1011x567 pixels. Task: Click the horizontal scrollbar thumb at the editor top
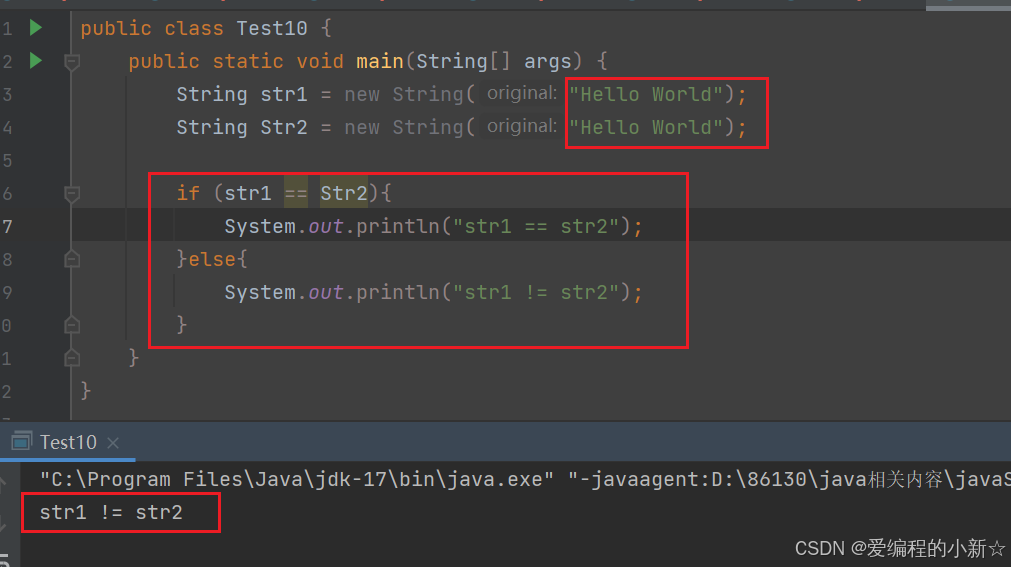pos(968,6)
